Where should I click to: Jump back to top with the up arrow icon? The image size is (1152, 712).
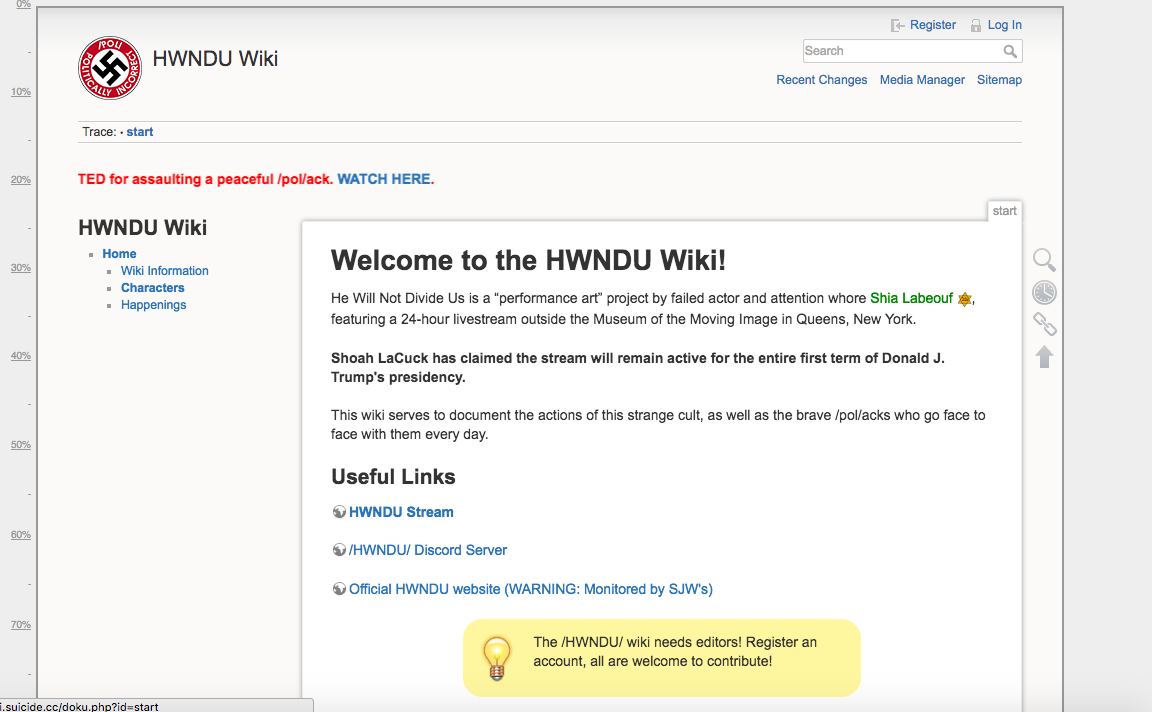[x=1044, y=356]
